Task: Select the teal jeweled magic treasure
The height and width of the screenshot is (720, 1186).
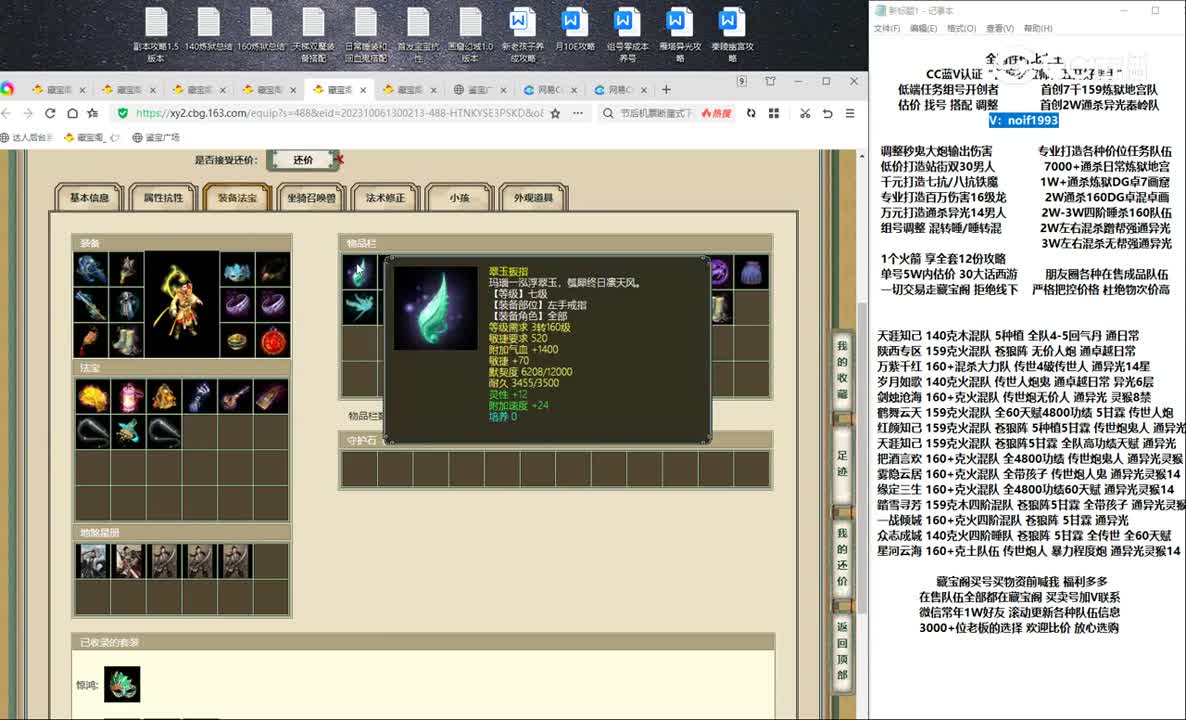Action: coord(128,432)
